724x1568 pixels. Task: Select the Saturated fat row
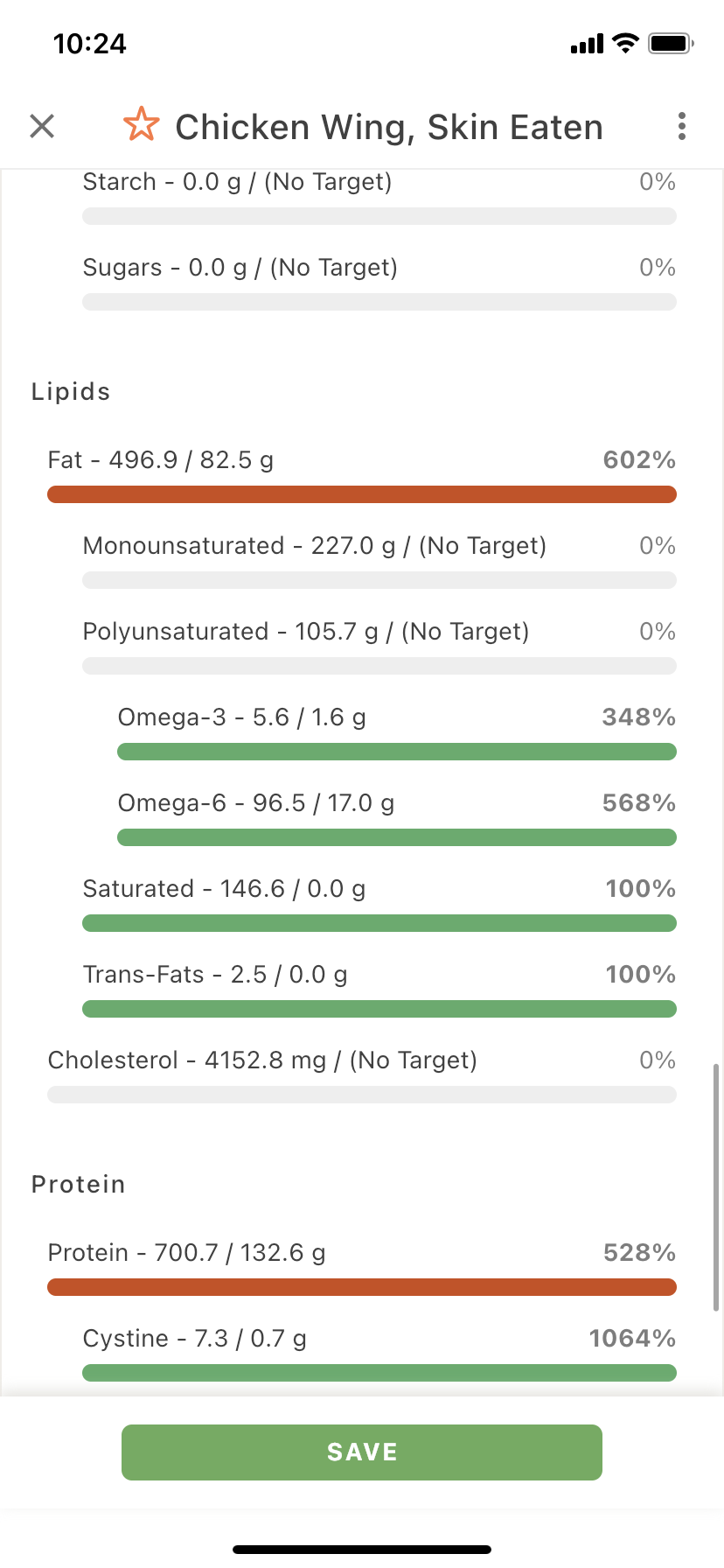(379, 905)
